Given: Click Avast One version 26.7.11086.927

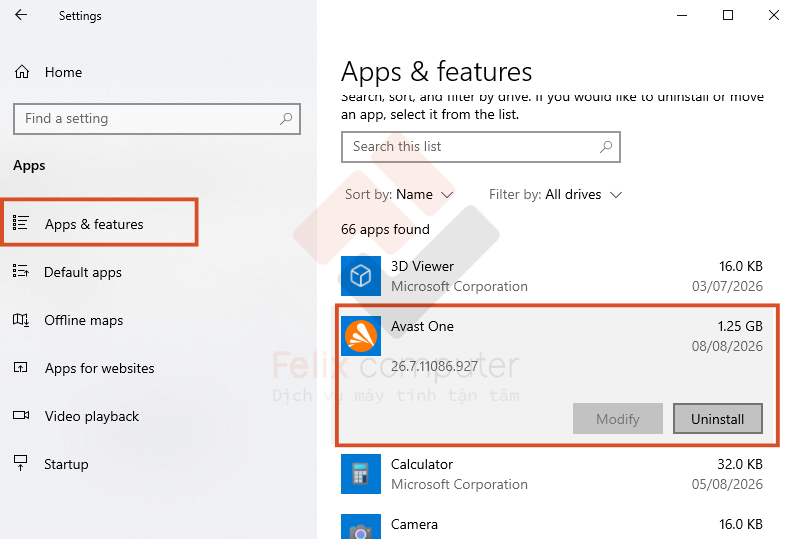Looking at the screenshot, I should (434, 366).
